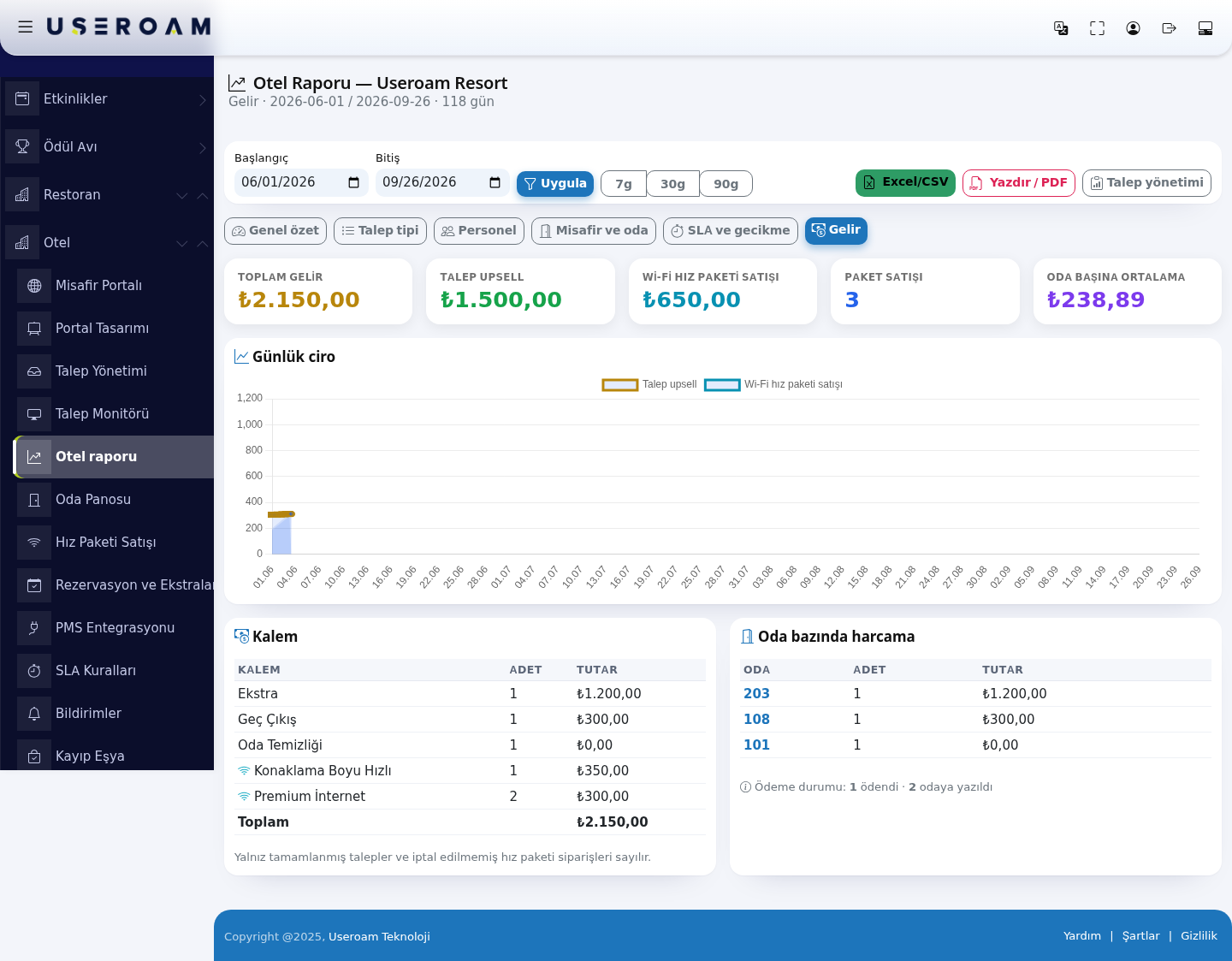The image size is (1232, 961).
Task: Open the Başlangıç date picker calendar
Action: pos(353,182)
